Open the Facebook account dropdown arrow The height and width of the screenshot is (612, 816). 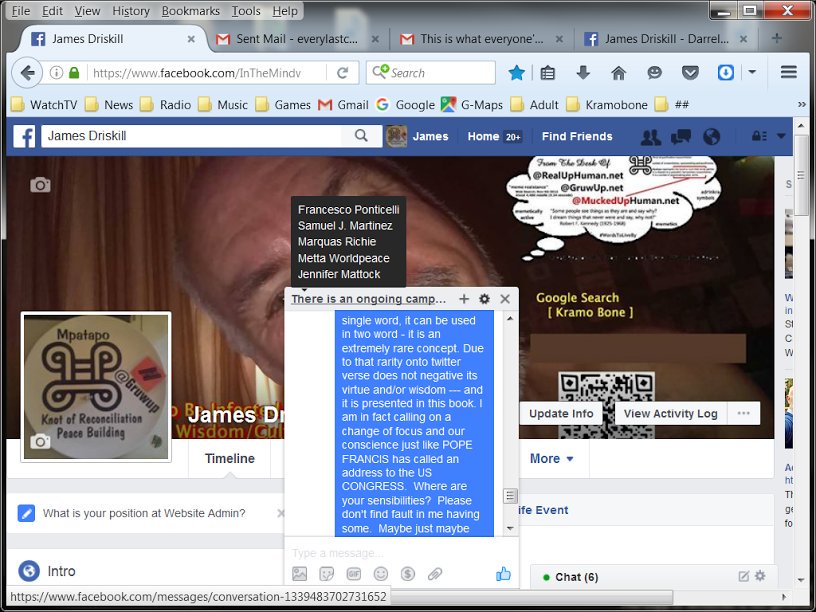pyautogui.click(x=781, y=136)
